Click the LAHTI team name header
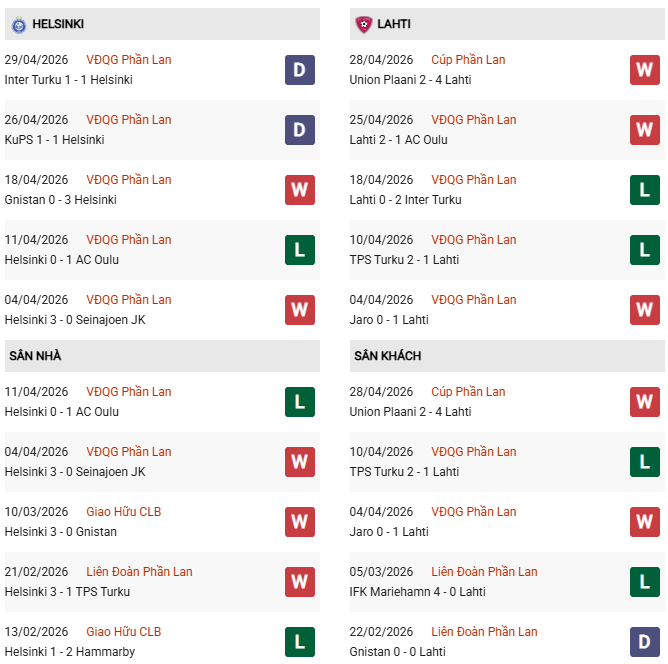This screenshot has width=668, height=664. point(394,24)
